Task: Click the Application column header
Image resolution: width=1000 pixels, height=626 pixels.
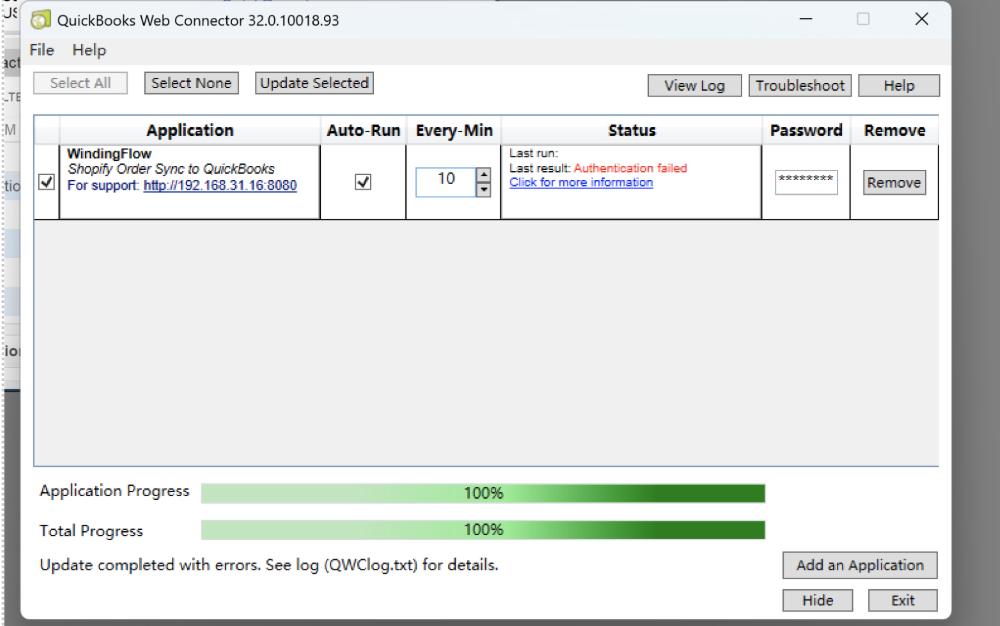Action: [x=190, y=131]
